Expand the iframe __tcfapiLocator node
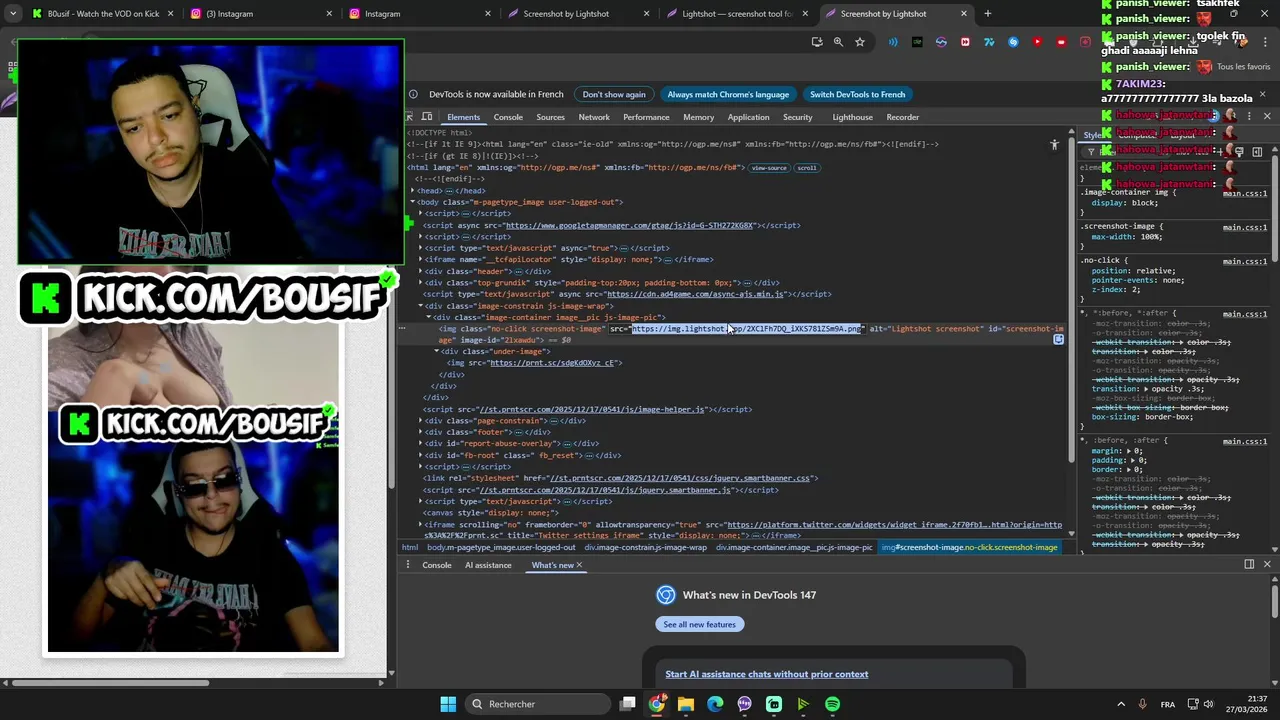Viewport: 1280px width, 720px height. point(420,259)
